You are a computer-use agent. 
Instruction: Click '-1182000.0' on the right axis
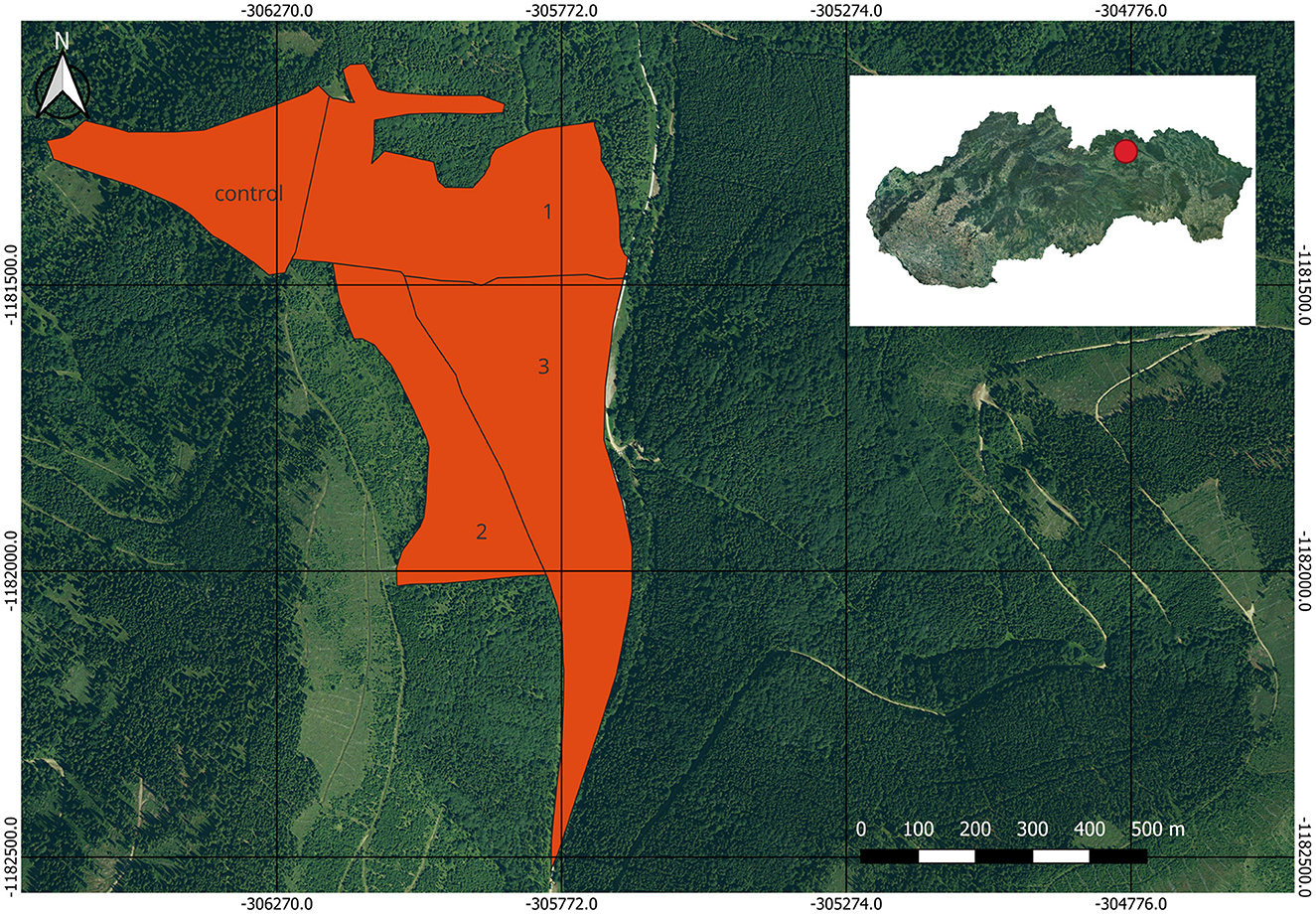click(1305, 570)
